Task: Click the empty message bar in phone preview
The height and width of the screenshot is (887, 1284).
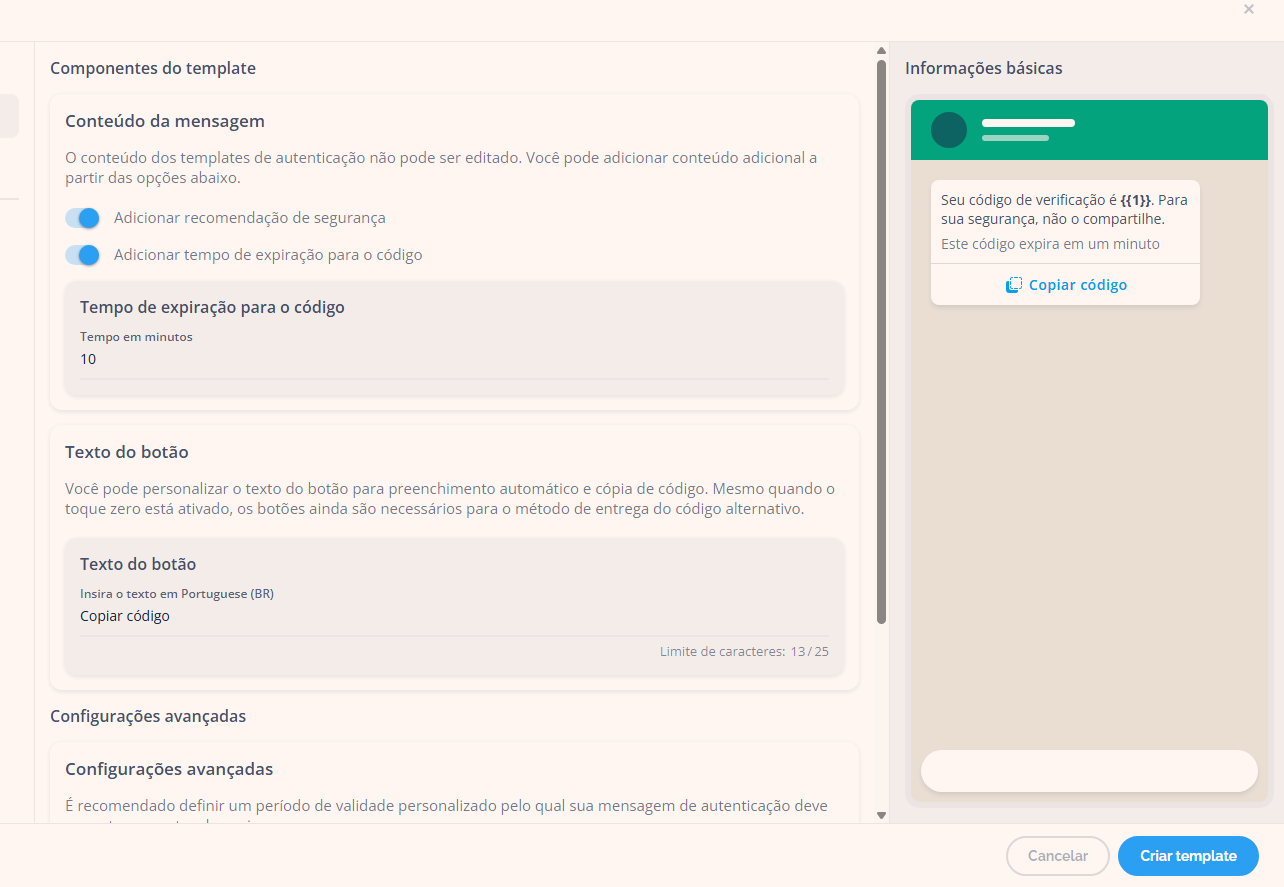Action: [x=1088, y=771]
